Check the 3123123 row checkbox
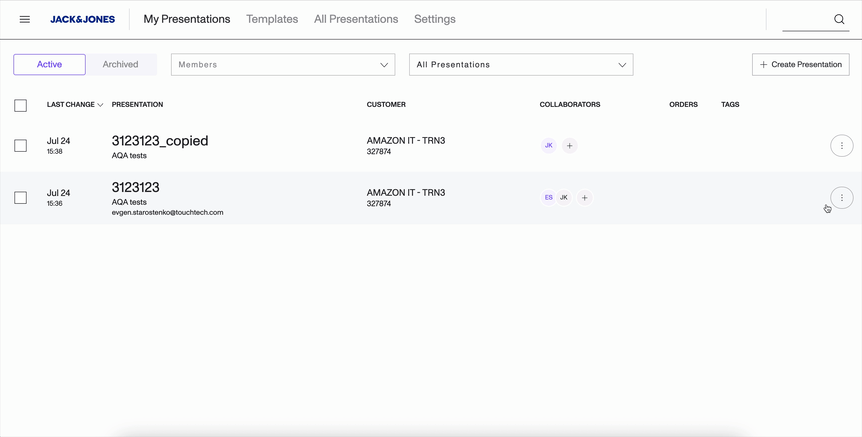Screen dimensions: 862x437 tap(20, 197)
